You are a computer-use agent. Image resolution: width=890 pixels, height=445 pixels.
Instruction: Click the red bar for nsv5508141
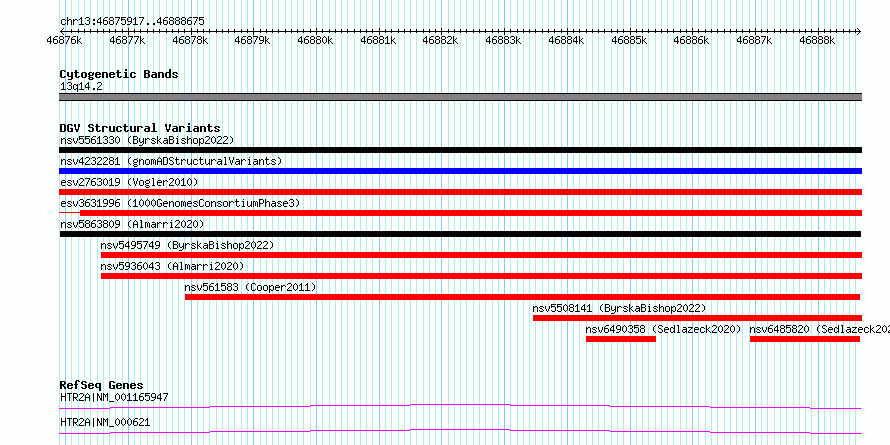pos(698,318)
